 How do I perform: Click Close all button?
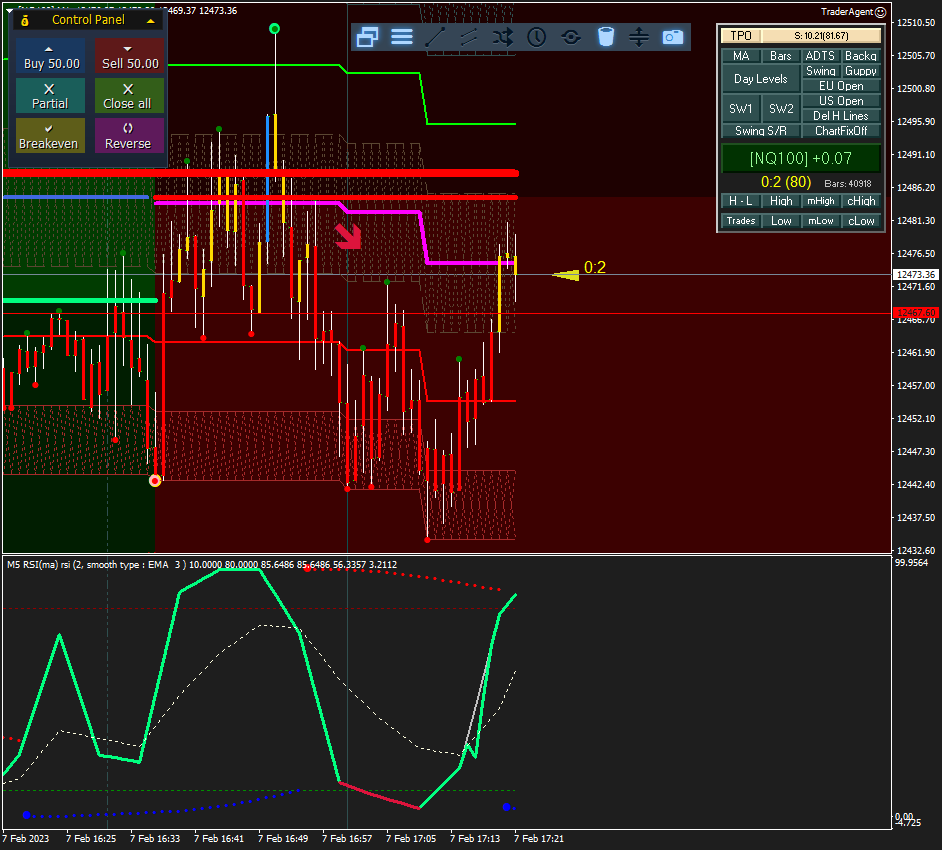tap(130, 96)
